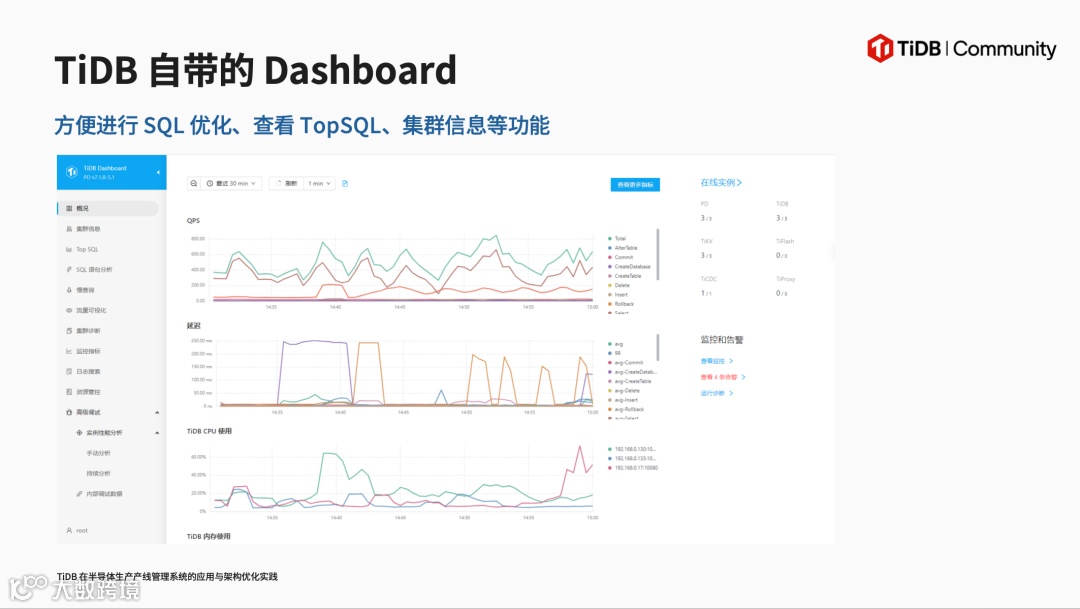The width and height of the screenshot is (1080, 609).
Task: Click the TiProxy instance count 0/0
Action: pos(782,293)
